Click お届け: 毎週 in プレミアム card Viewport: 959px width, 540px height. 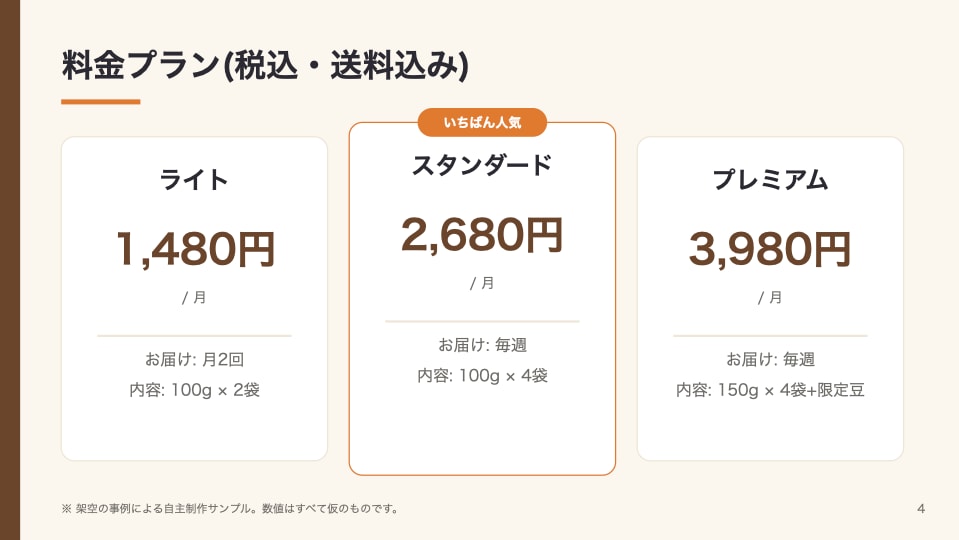(770, 359)
